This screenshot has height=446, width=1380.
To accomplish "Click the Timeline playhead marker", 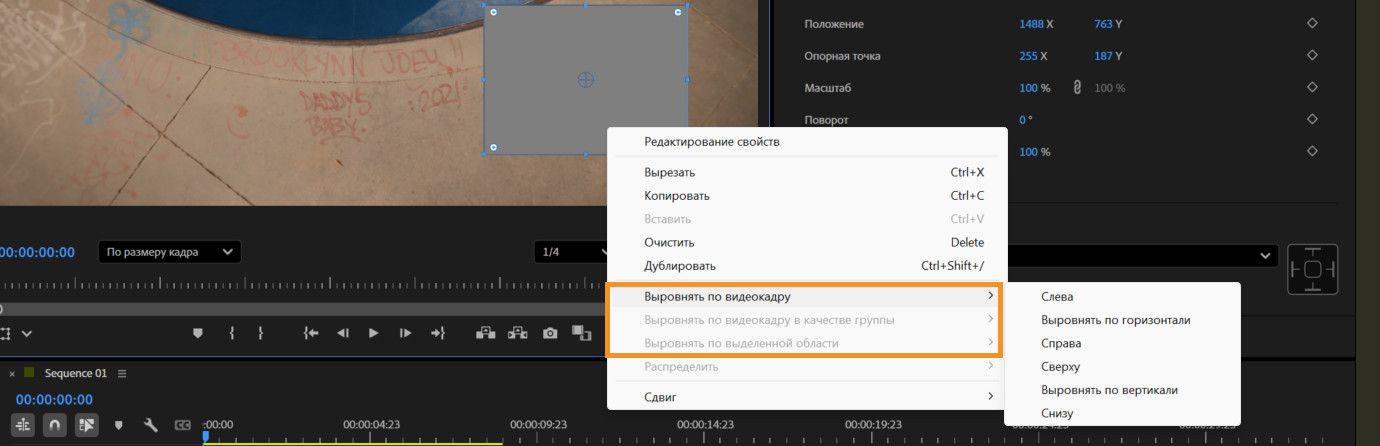I will click(206, 436).
